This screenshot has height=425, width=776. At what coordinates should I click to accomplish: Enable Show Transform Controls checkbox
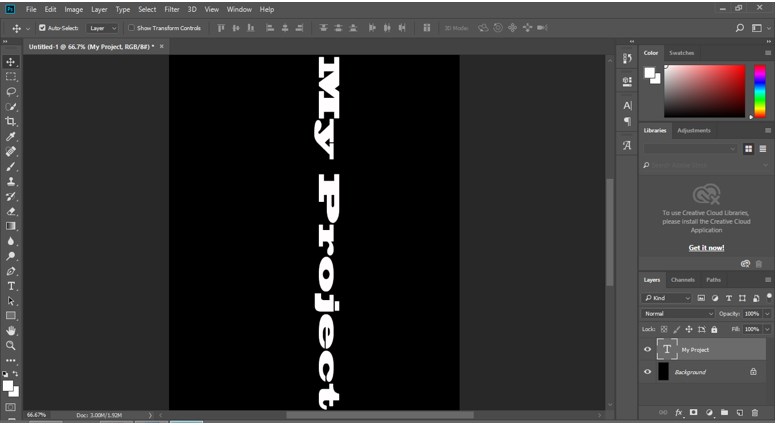click(x=131, y=28)
